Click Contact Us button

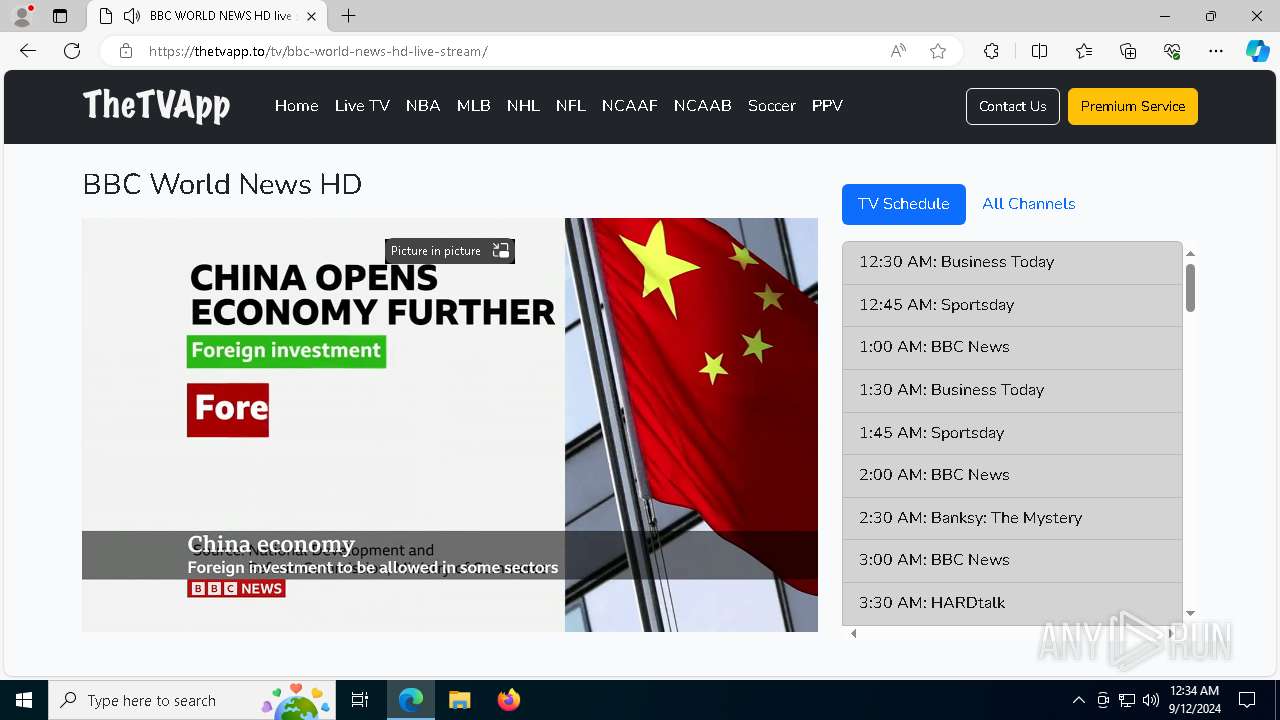click(1013, 106)
